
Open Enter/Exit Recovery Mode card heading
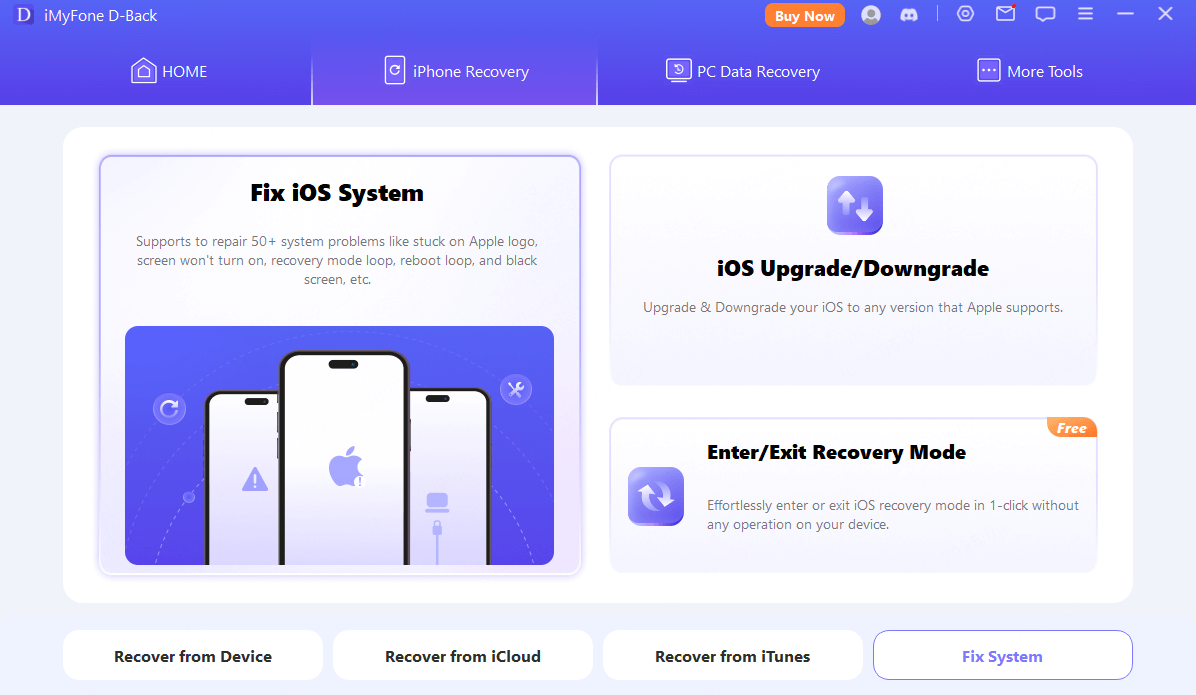pyautogui.click(x=836, y=452)
